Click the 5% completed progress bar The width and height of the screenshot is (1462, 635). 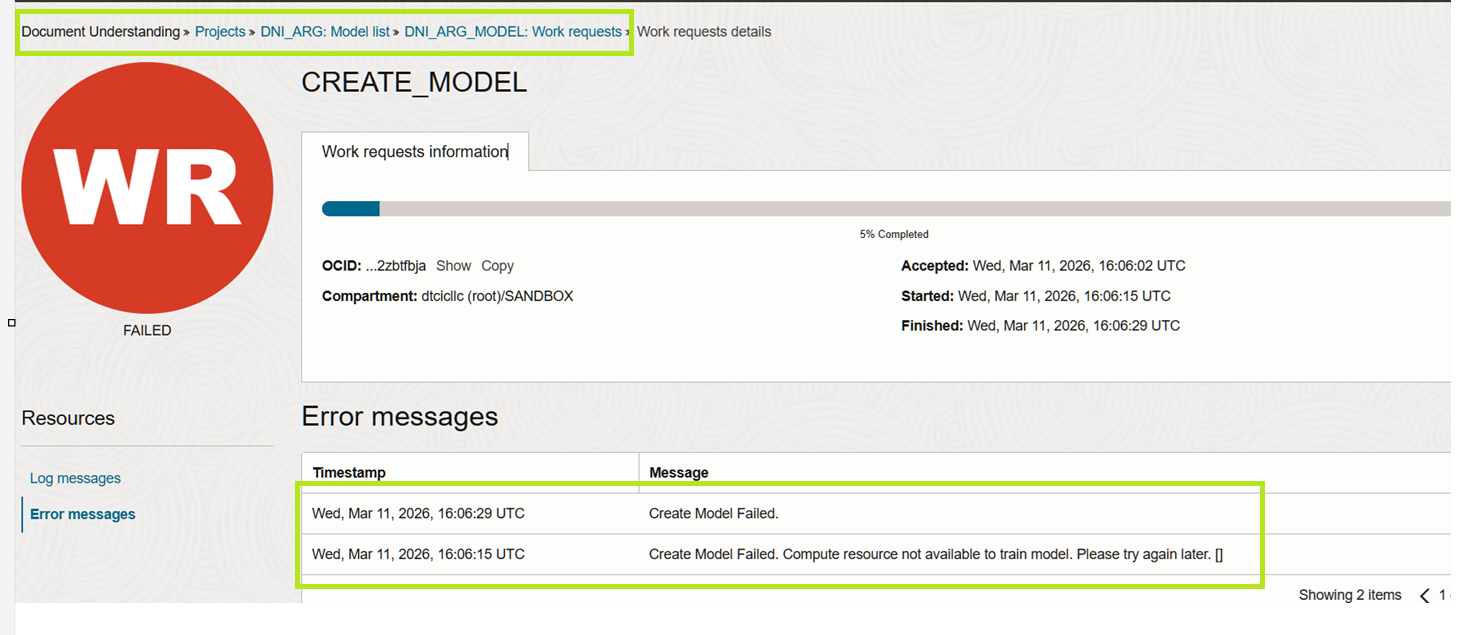[886, 209]
